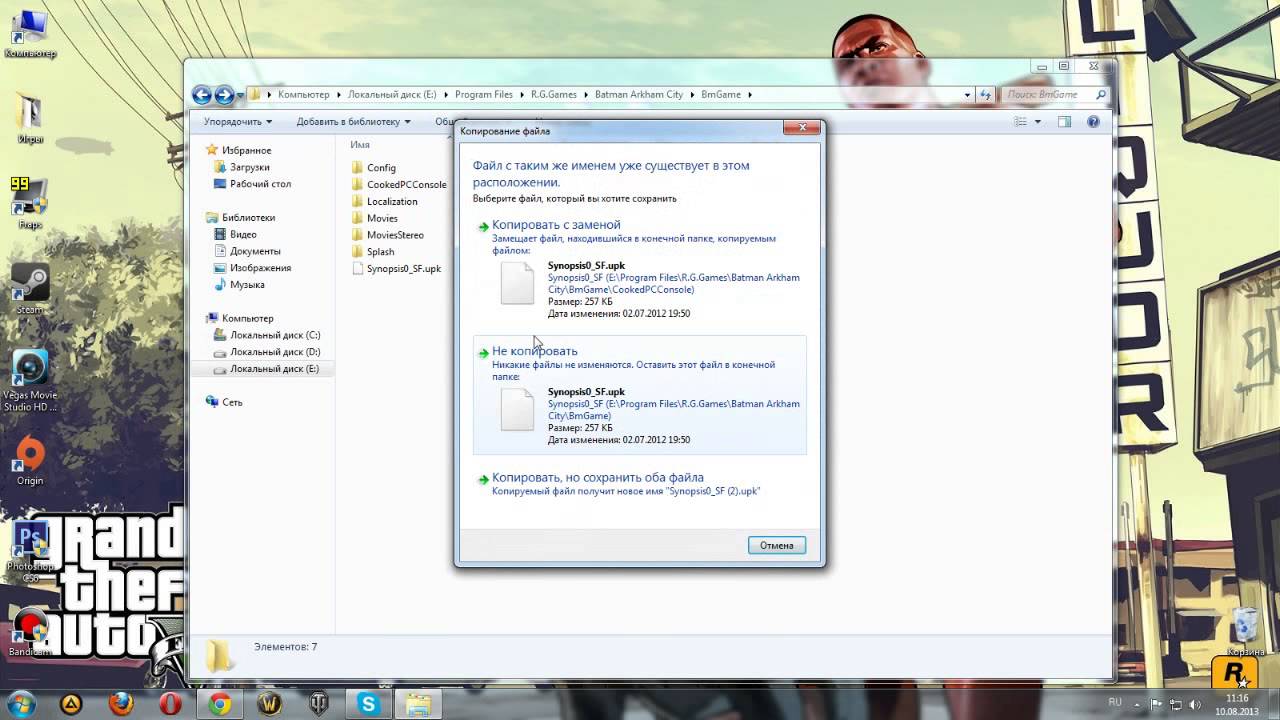The height and width of the screenshot is (720, 1280).
Task: Select Program Files breadcrumb
Action: click(x=483, y=95)
